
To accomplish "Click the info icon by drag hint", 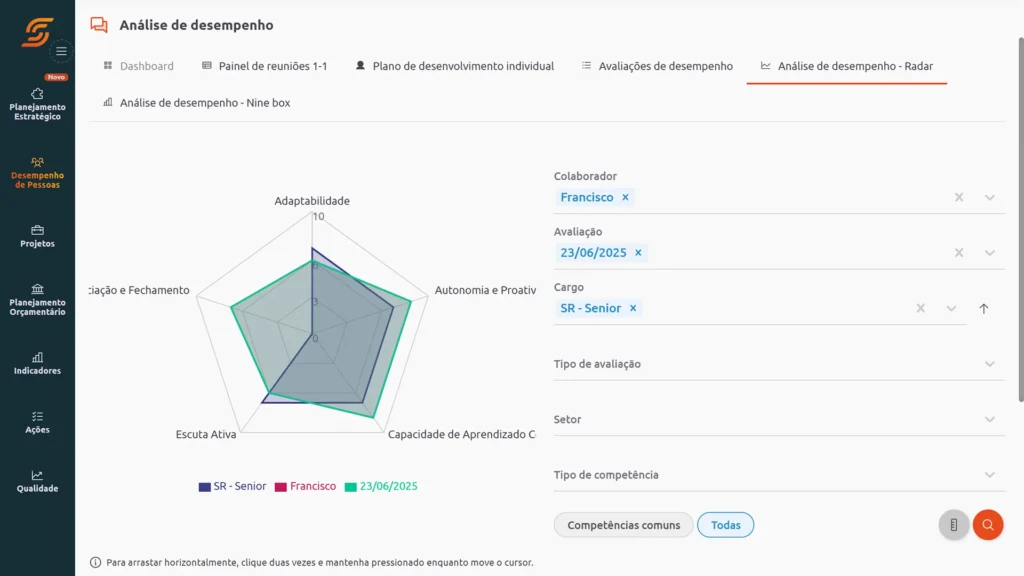I will pos(95,562).
